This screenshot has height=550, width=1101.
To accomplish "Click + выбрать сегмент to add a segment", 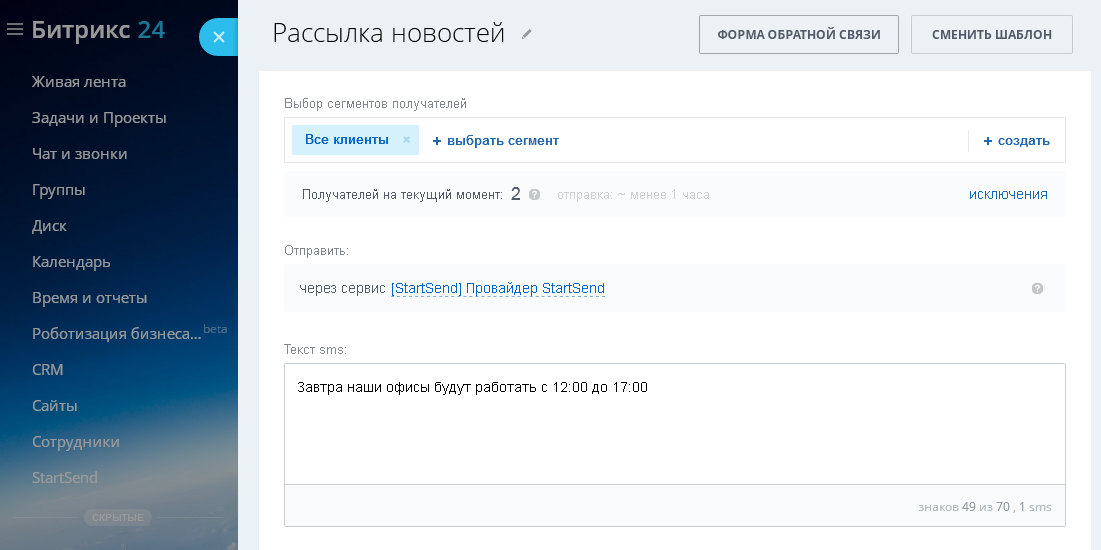I will click(x=496, y=141).
